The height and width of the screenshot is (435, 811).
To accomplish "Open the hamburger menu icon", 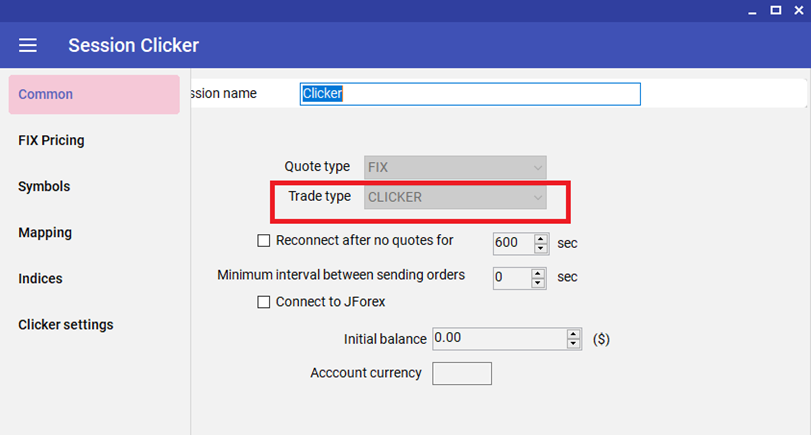I will click(x=28, y=45).
